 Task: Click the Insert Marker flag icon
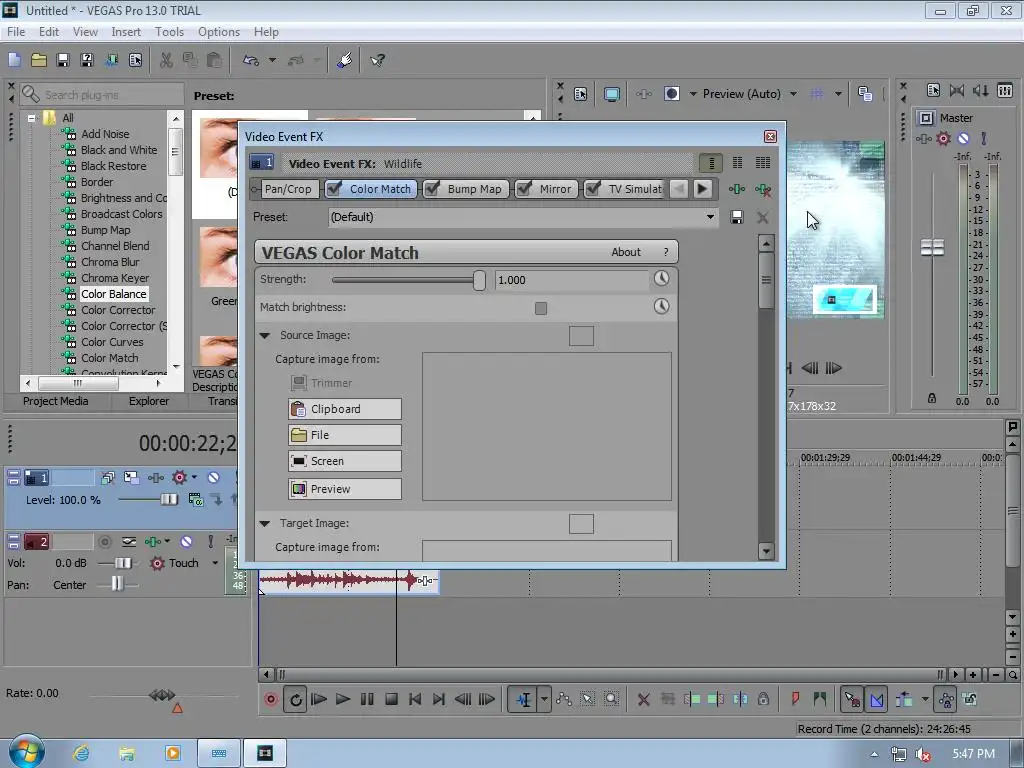795,699
